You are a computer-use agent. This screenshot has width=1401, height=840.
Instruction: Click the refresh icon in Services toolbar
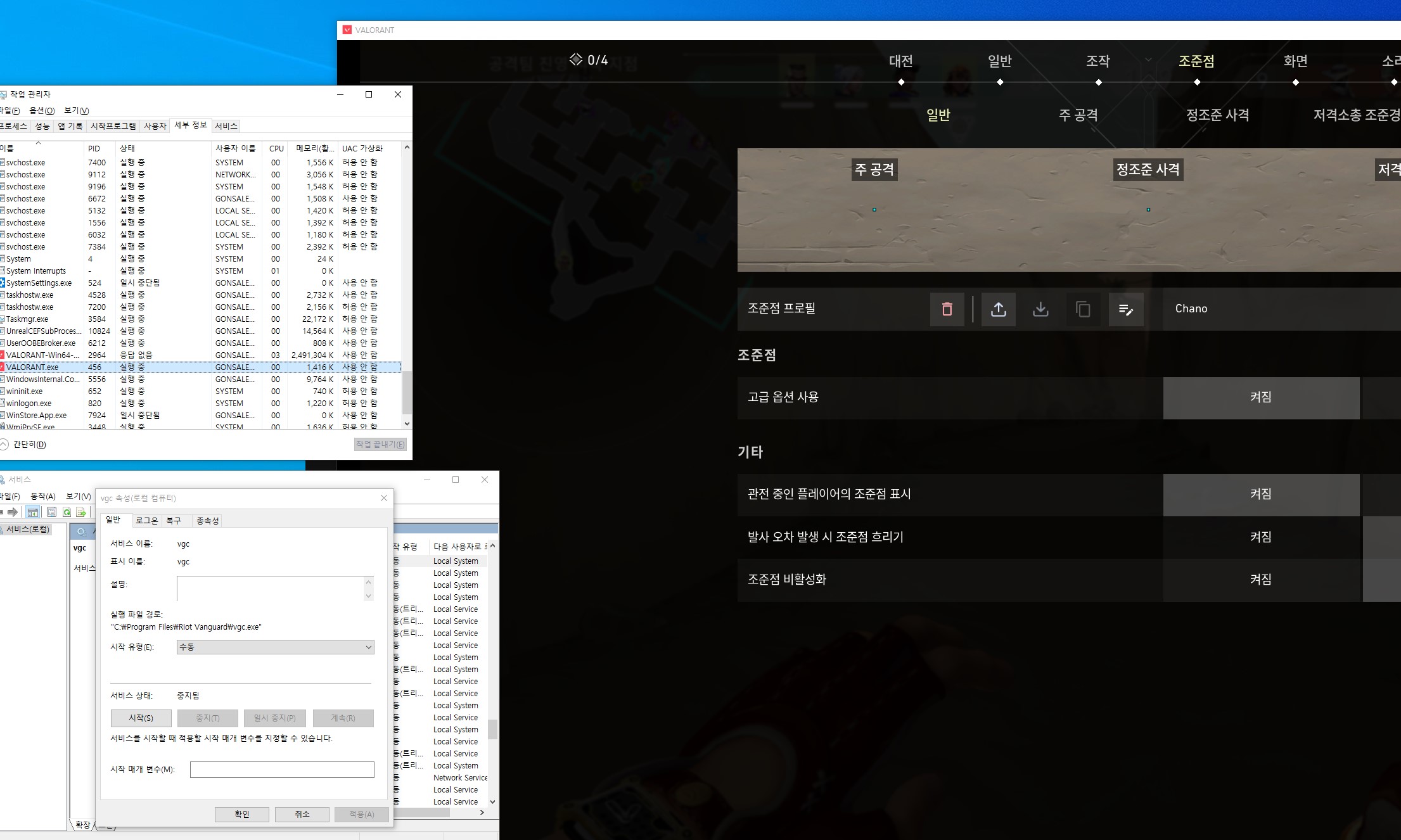(67, 512)
